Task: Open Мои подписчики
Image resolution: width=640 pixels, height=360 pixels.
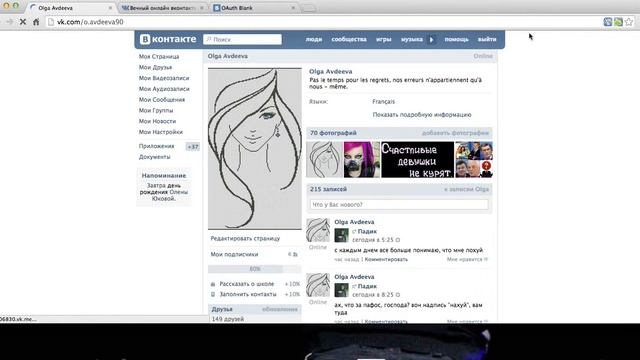Action: 234,254
